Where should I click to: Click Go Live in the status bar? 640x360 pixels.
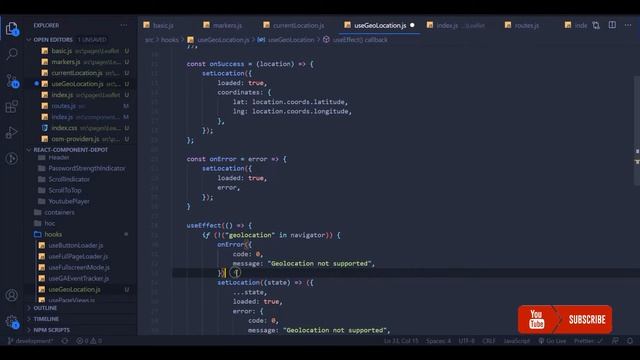coord(552,341)
